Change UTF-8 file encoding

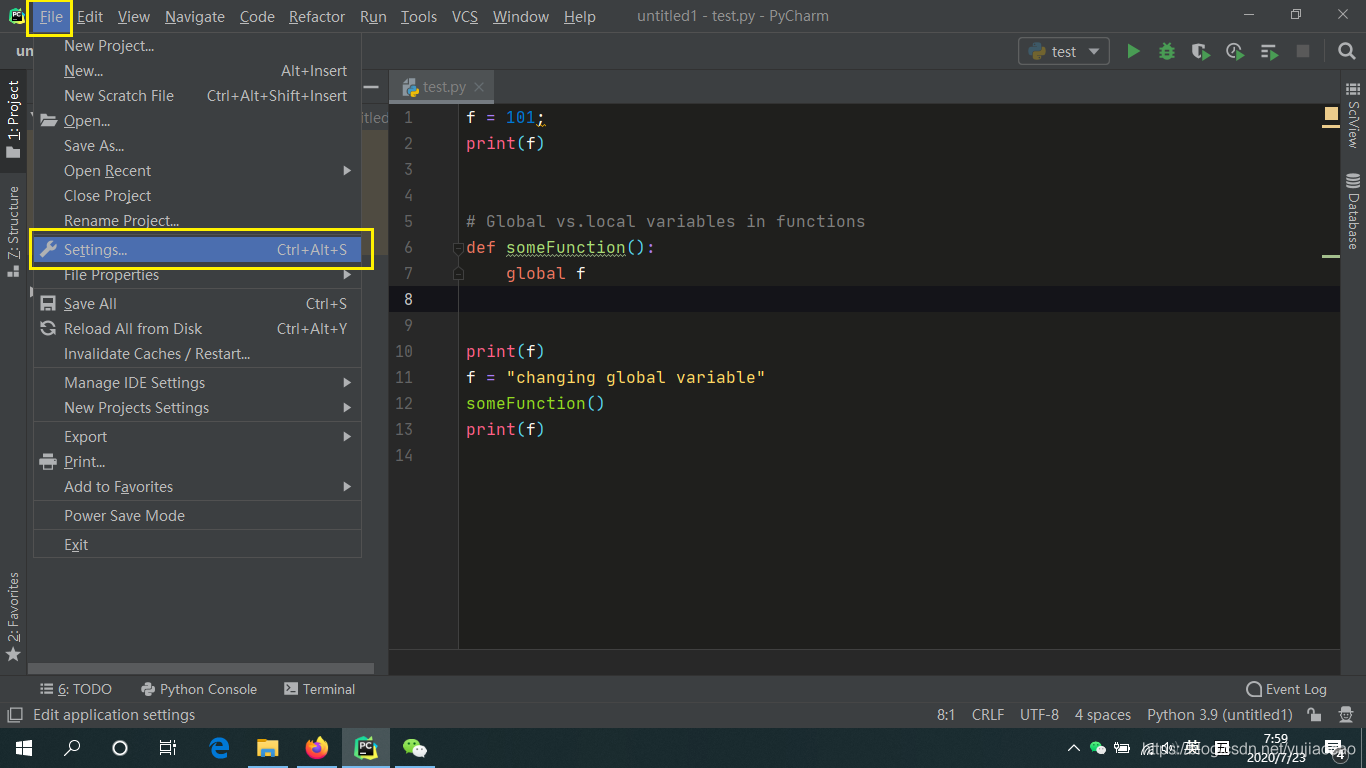1039,715
